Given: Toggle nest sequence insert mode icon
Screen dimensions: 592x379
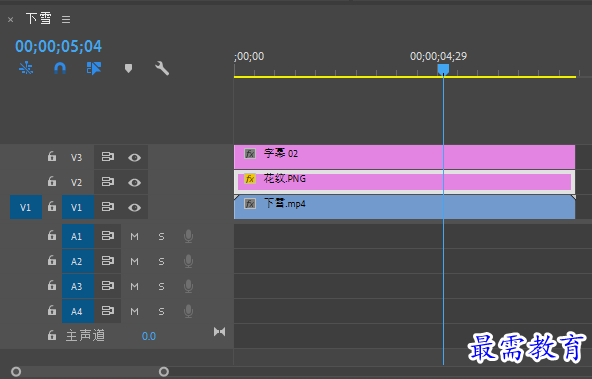Looking at the screenshot, I should pos(26,68).
